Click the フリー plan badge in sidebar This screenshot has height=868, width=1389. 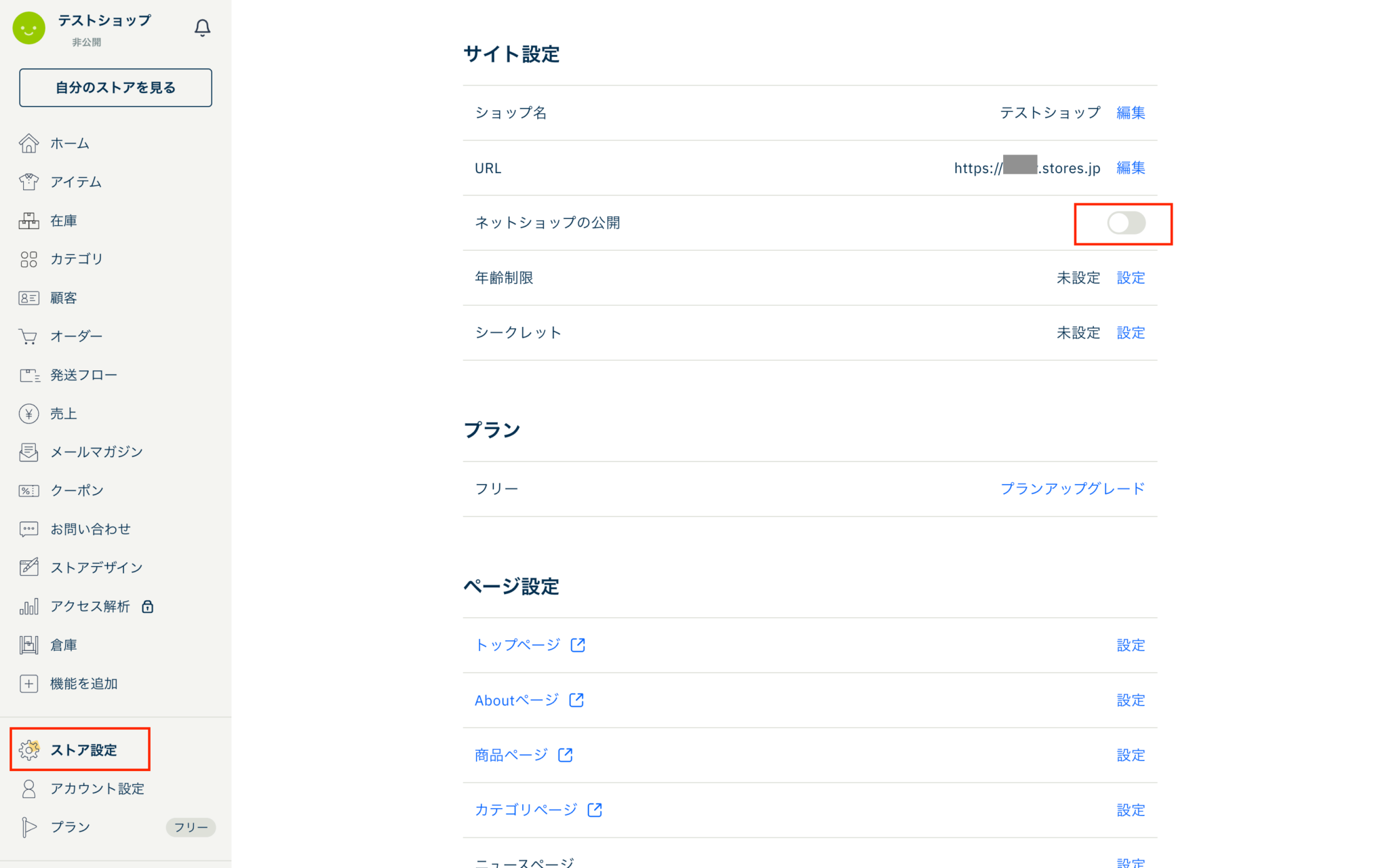[191, 827]
